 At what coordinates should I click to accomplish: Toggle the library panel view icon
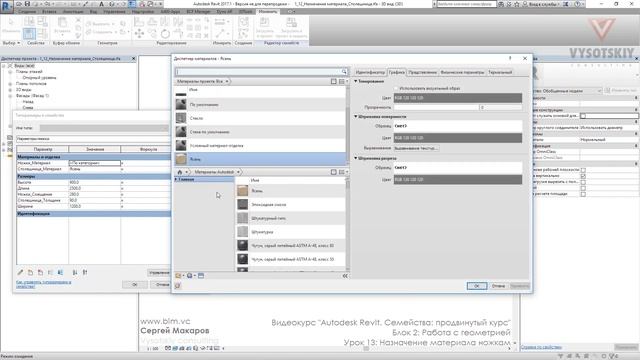point(333,172)
